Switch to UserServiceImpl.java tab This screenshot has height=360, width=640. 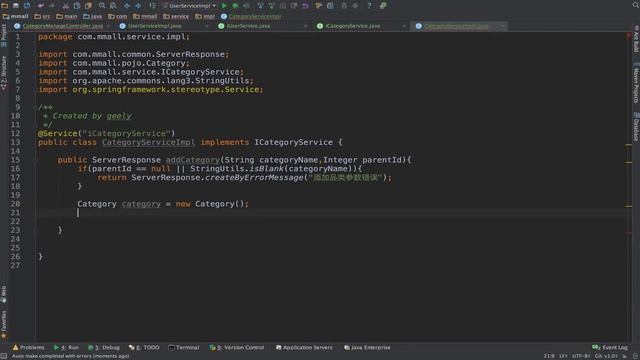[154, 26]
